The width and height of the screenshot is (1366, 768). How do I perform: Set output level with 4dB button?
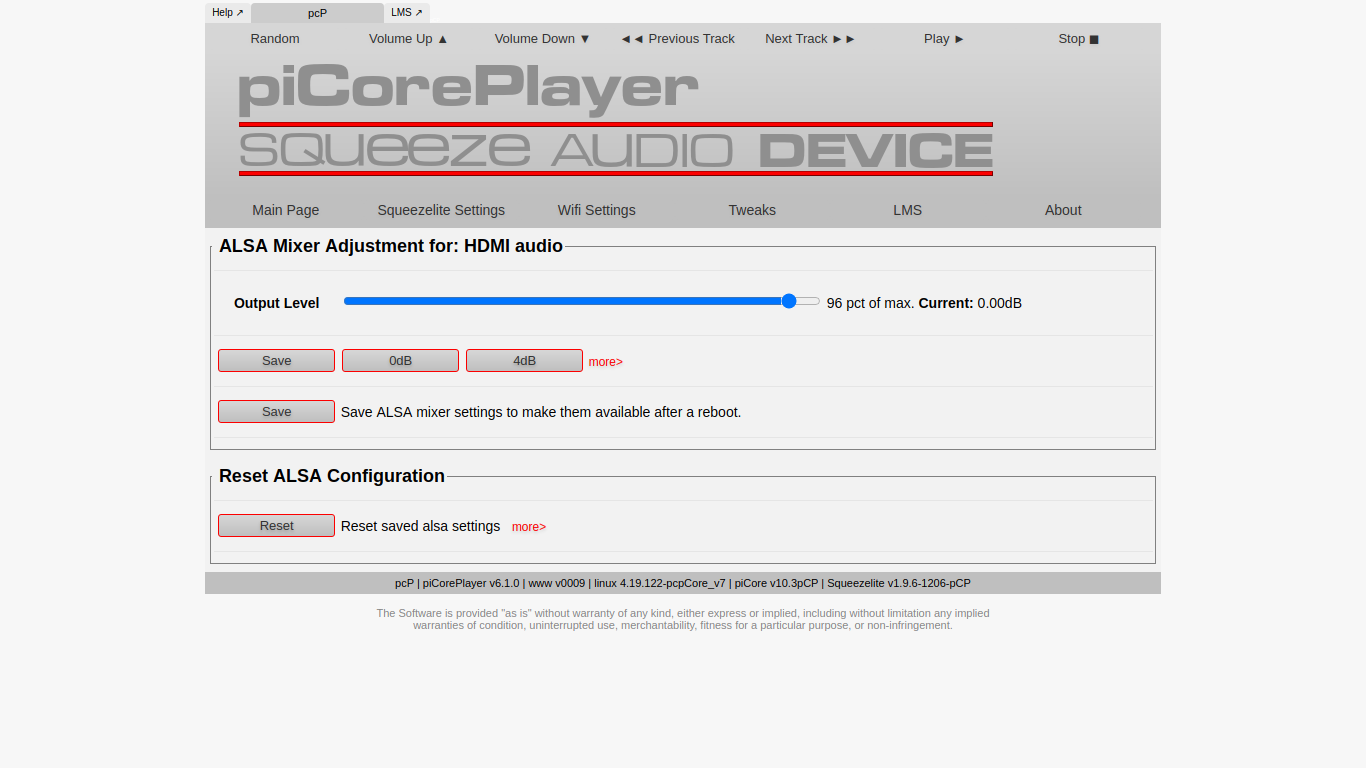point(524,361)
